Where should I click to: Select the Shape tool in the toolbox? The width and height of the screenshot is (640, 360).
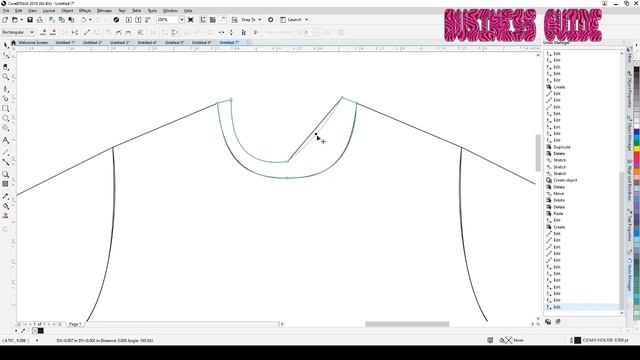(6, 55)
